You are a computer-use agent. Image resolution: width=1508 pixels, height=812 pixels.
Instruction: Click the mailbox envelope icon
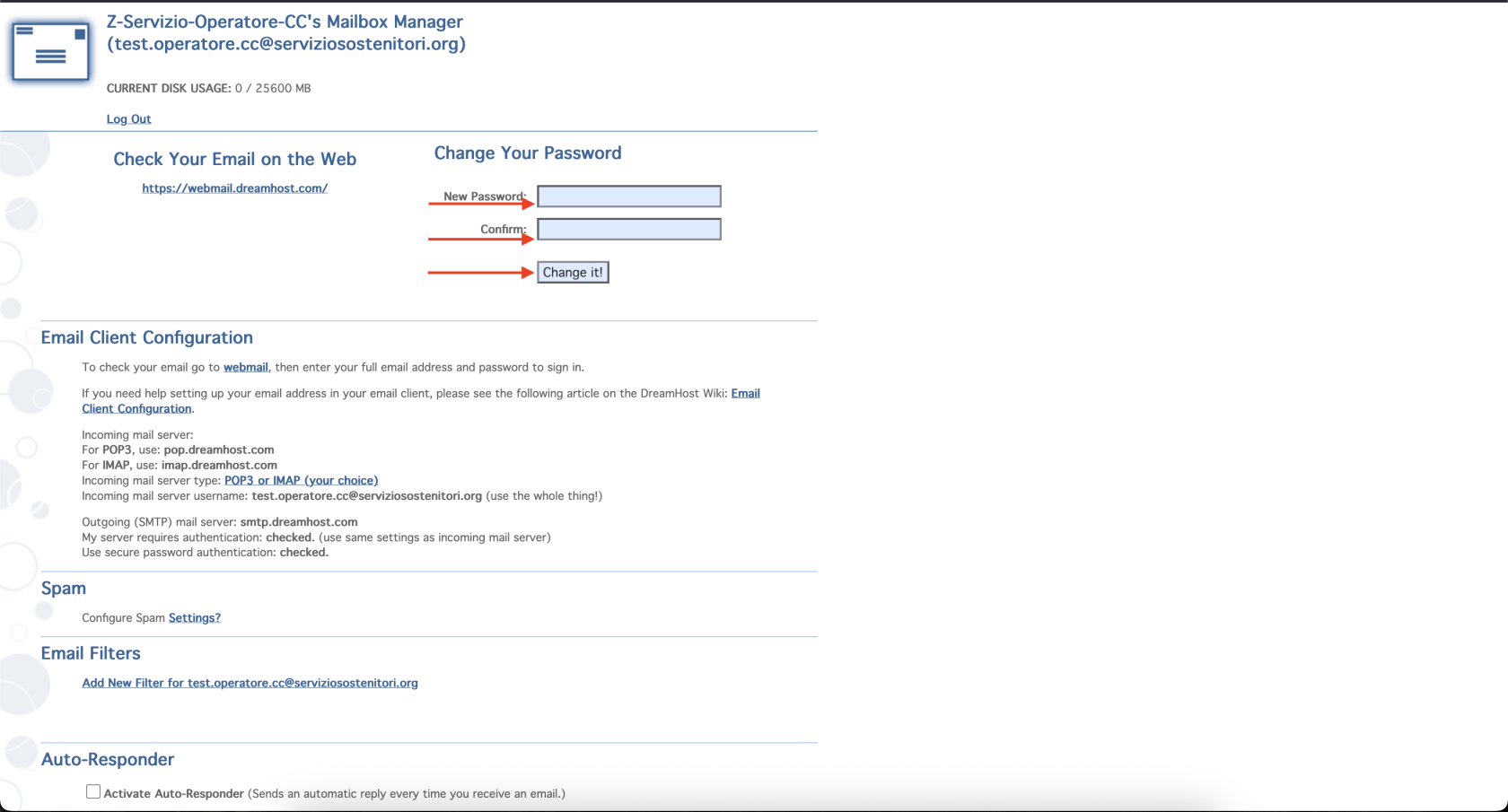[x=50, y=52]
